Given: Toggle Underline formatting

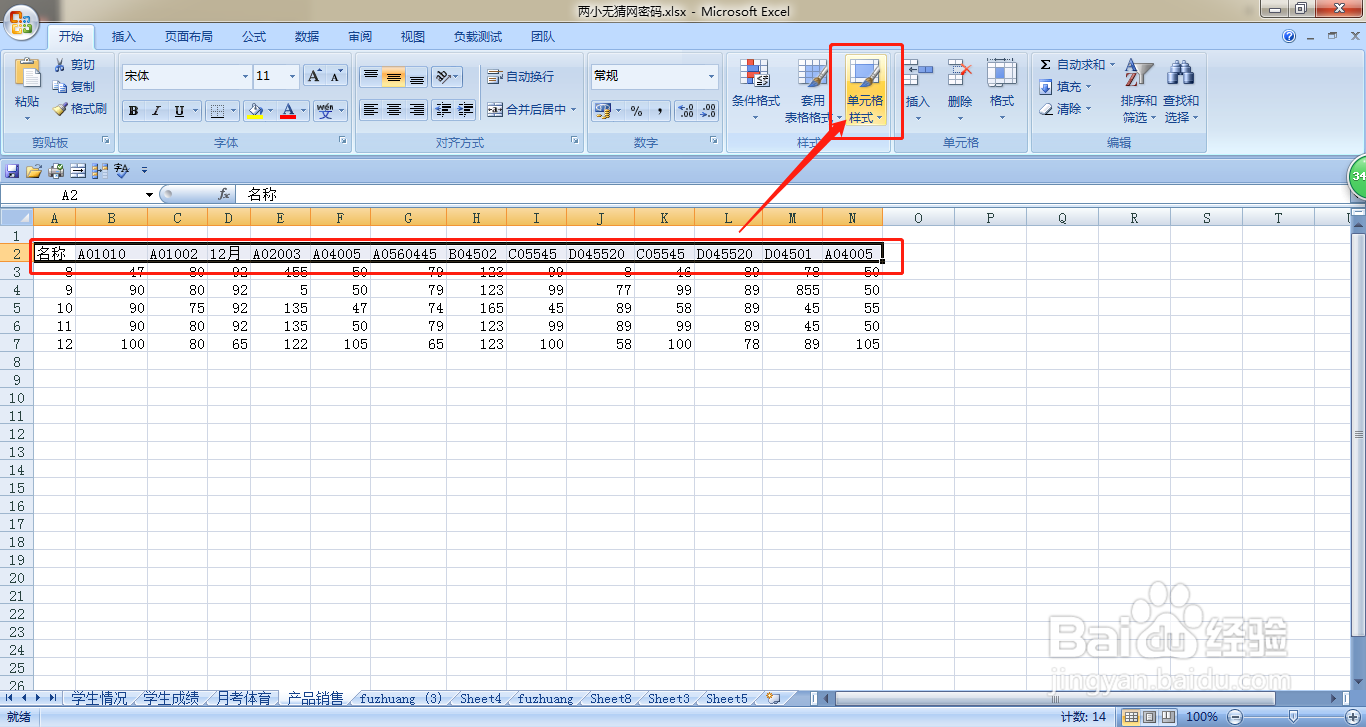Looking at the screenshot, I should tap(179, 111).
